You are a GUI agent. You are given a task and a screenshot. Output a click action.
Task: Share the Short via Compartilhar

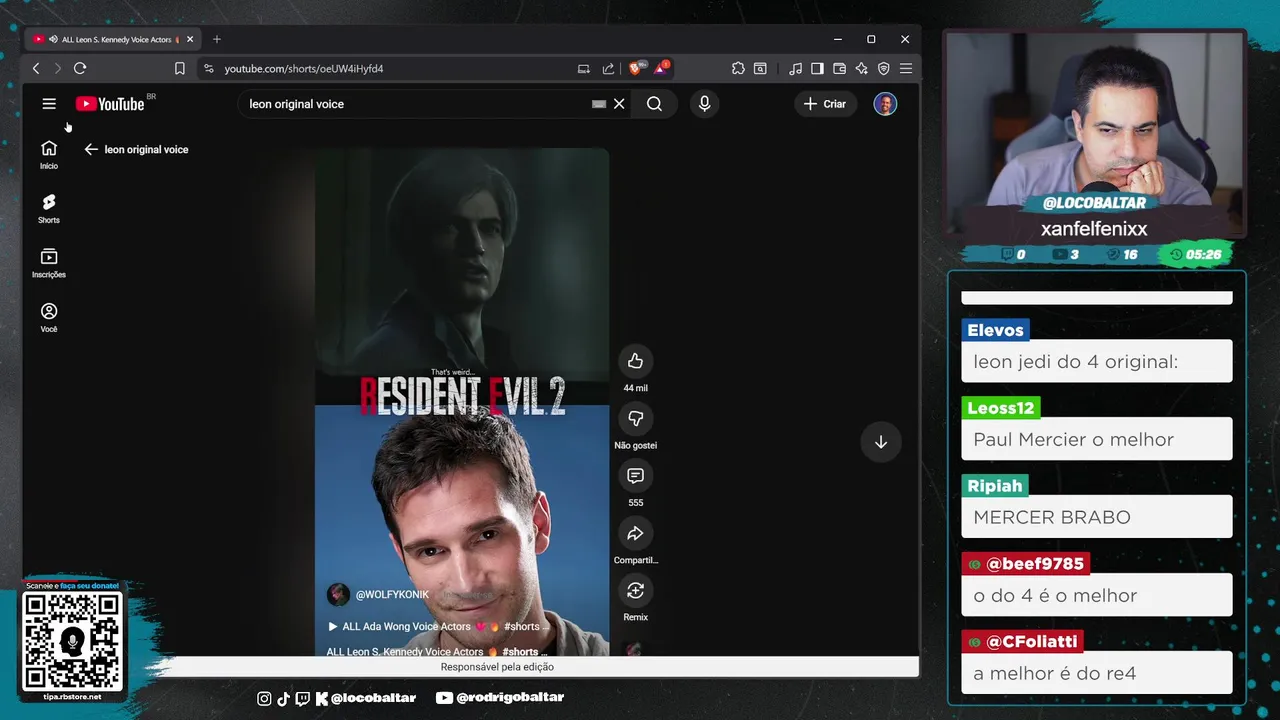point(635,533)
